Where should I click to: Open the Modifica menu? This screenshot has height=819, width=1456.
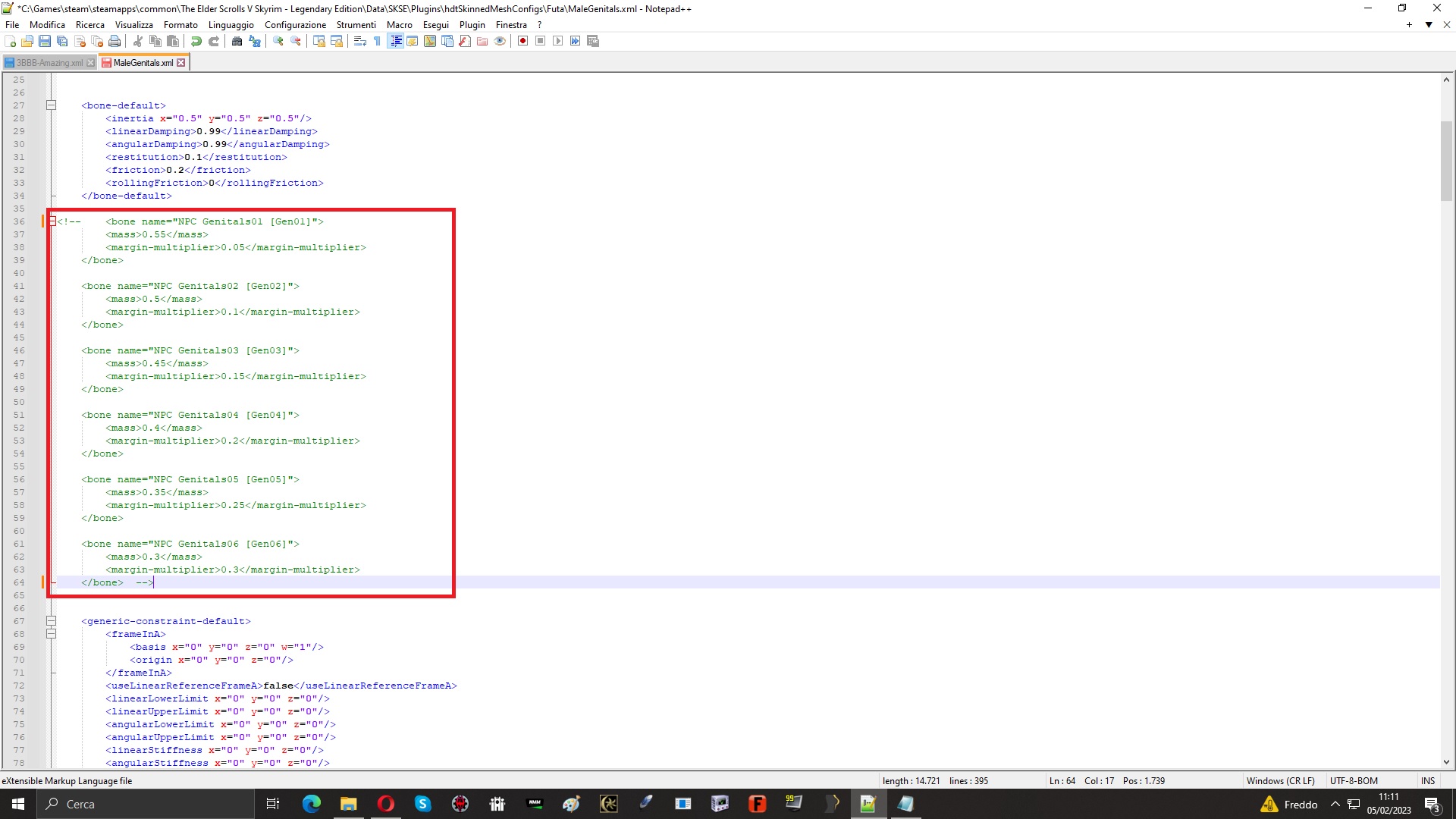tap(47, 25)
